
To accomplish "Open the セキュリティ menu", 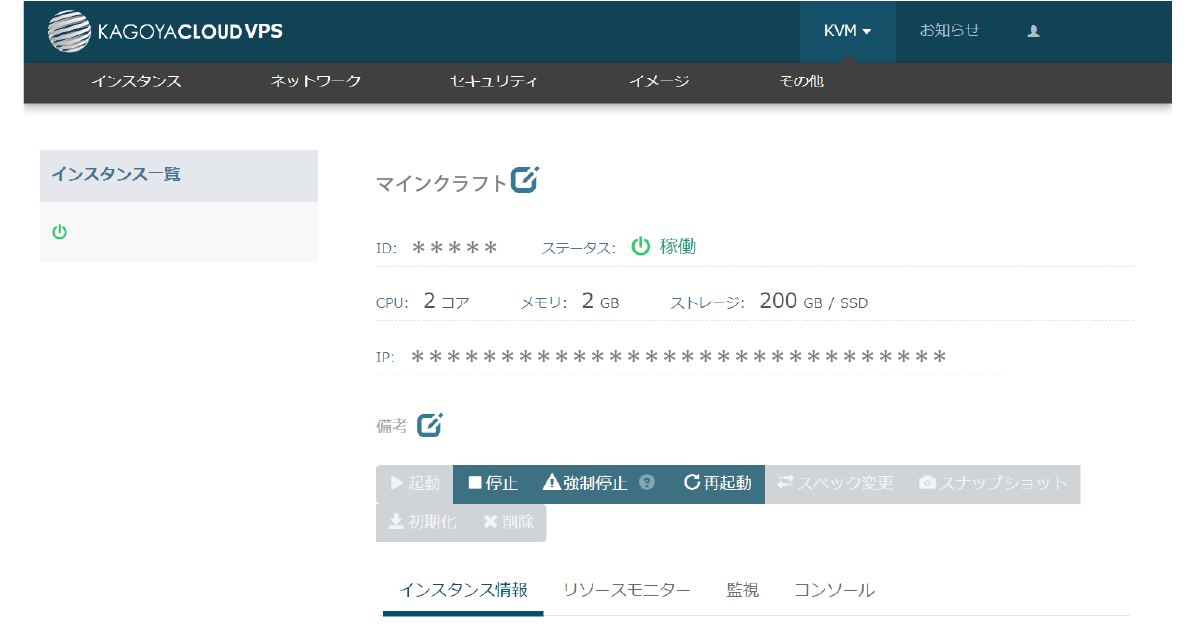I will pyautogui.click(x=494, y=82).
